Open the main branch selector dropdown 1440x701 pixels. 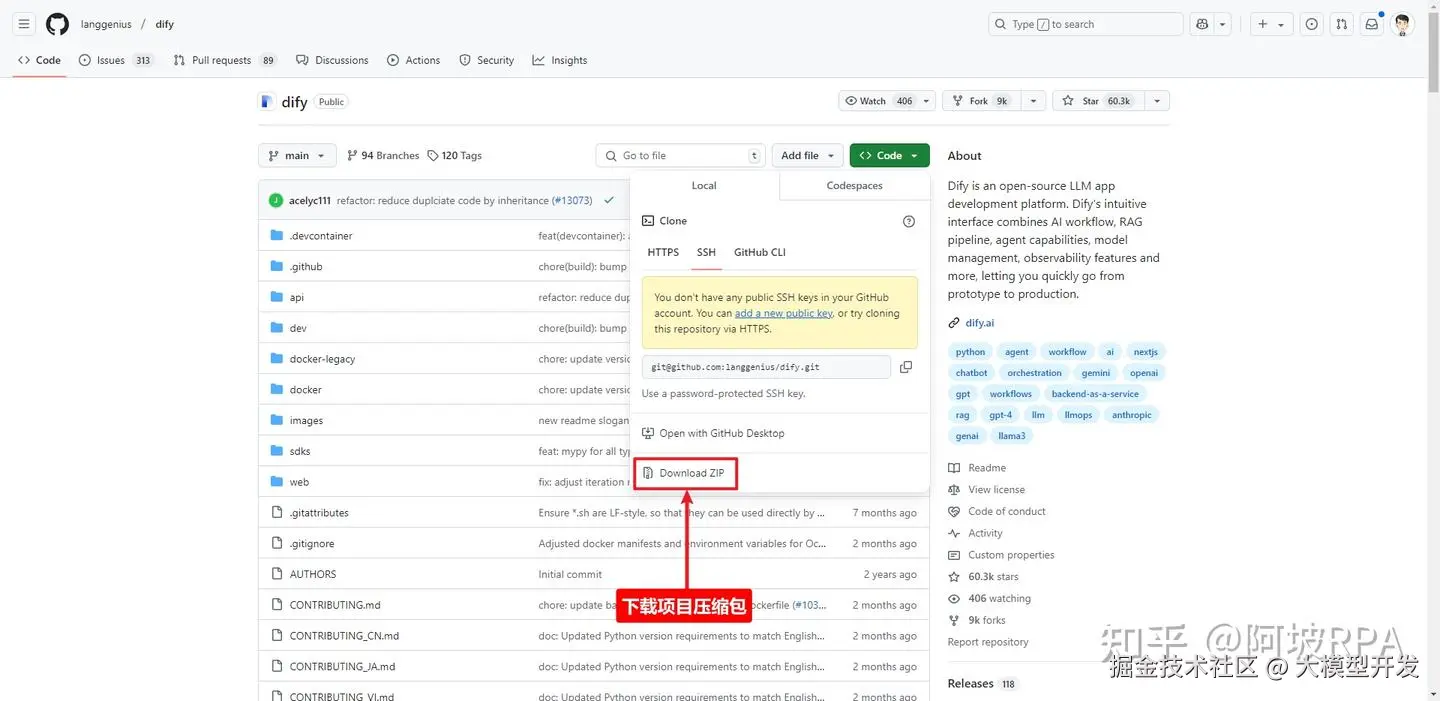(x=297, y=156)
